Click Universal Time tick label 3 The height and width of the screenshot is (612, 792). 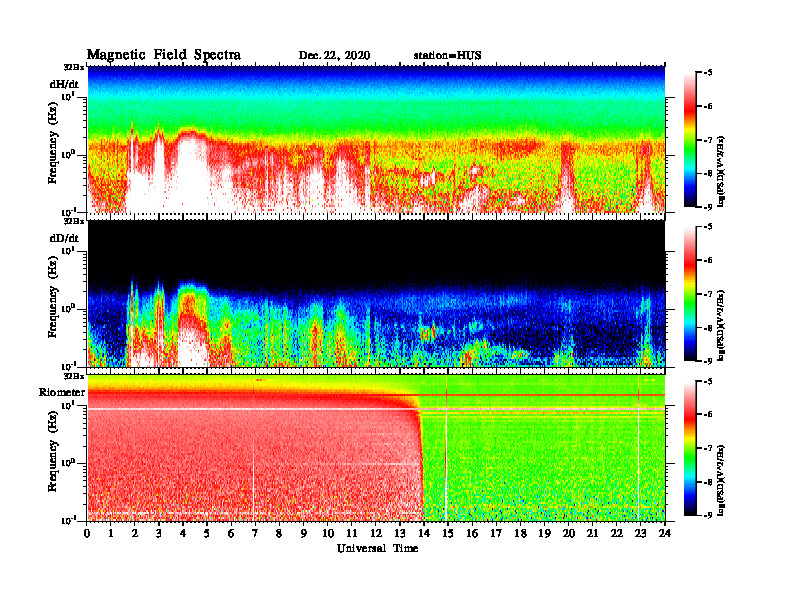pyautogui.click(x=159, y=533)
